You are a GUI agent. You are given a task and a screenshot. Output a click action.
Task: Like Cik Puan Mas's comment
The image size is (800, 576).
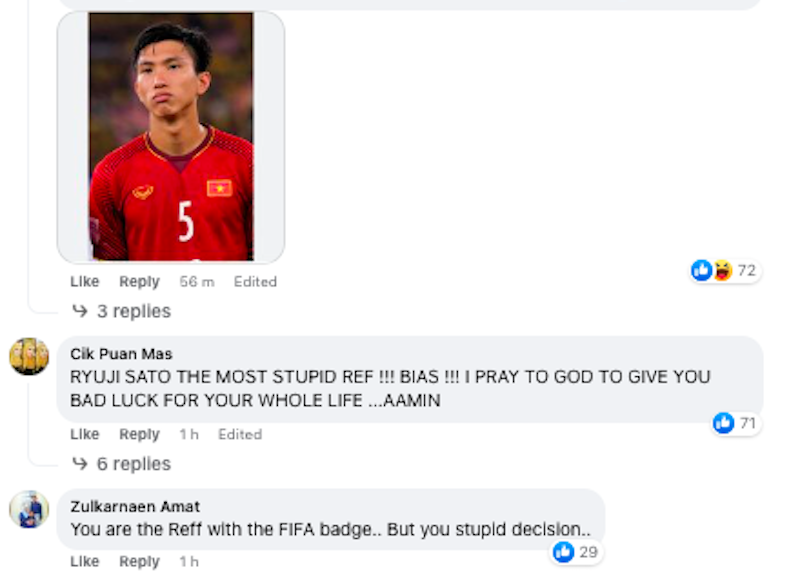coord(85,434)
